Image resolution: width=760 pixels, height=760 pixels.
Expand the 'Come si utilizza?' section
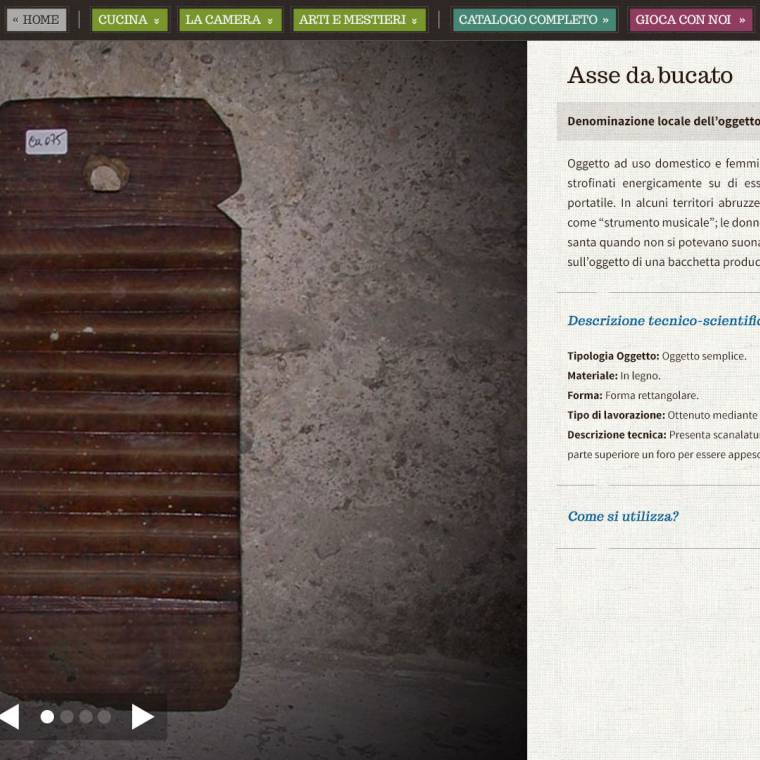[623, 516]
